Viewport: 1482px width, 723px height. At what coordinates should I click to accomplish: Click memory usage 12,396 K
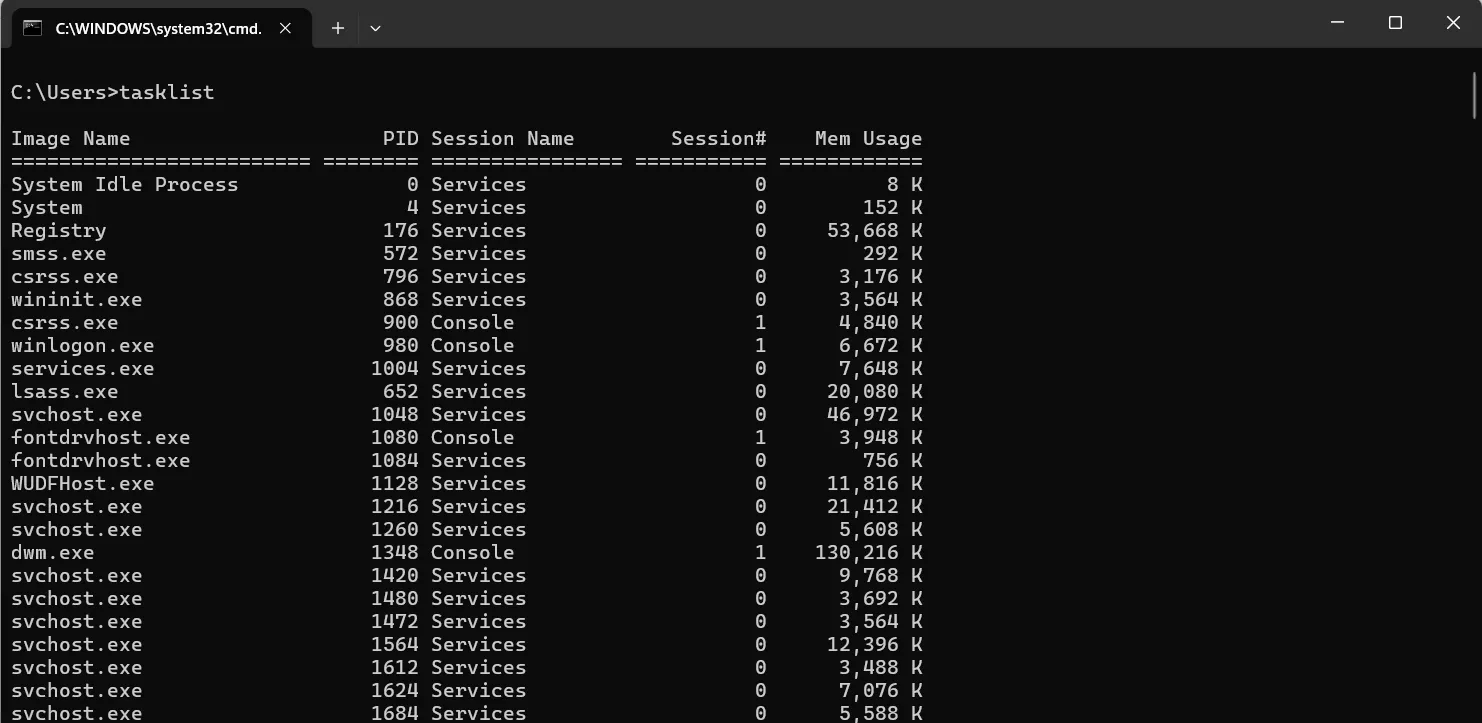[x=875, y=644]
